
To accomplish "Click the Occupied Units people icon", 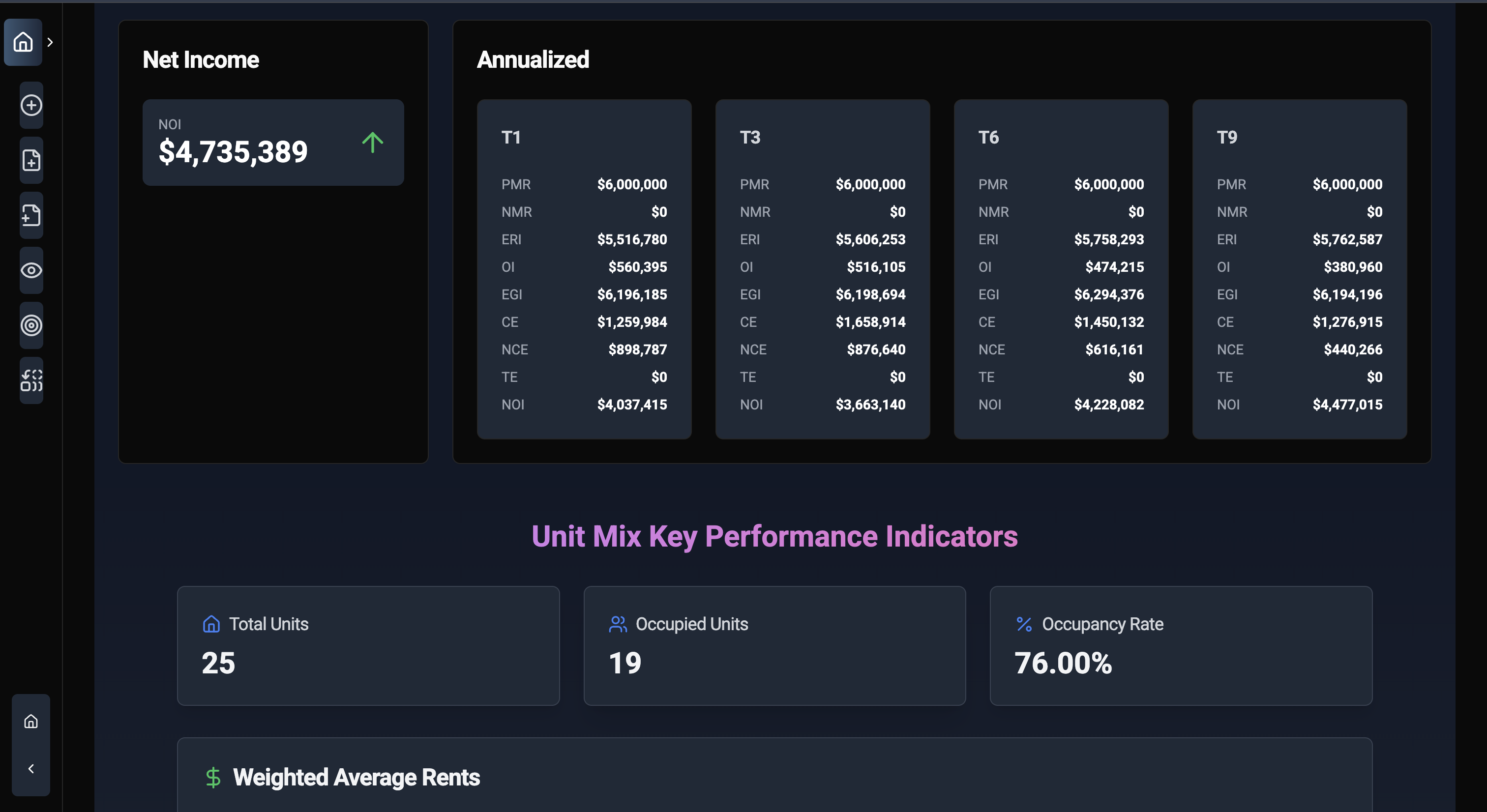I will coord(618,624).
